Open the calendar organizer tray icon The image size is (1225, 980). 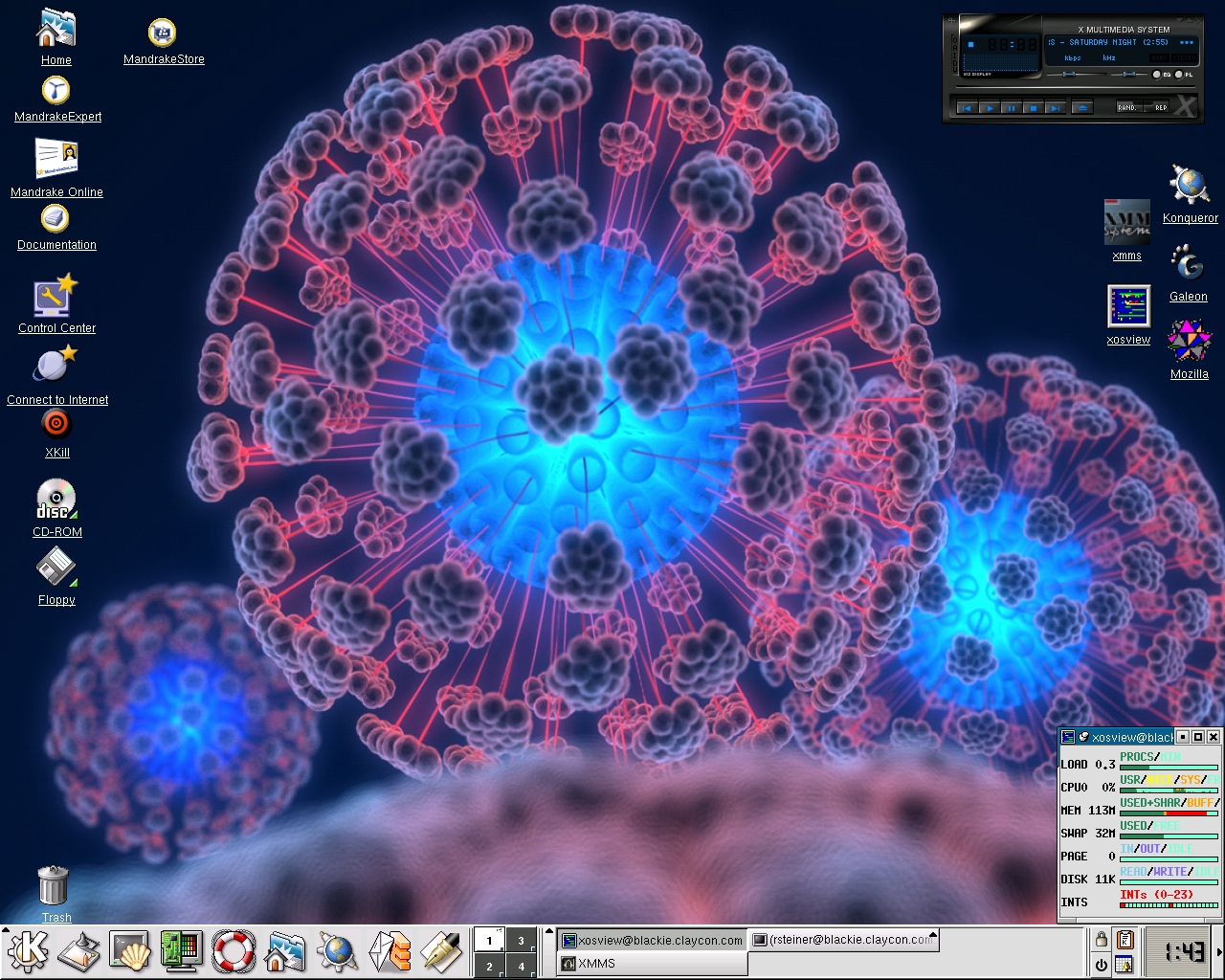(x=1125, y=965)
